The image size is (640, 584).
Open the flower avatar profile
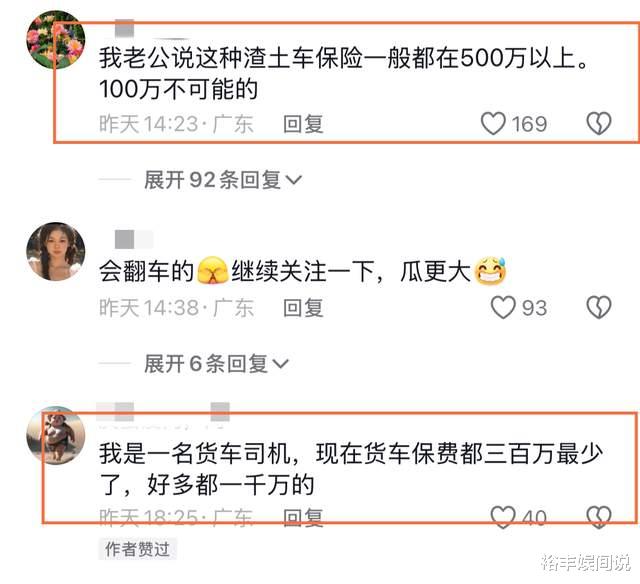click(56, 40)
